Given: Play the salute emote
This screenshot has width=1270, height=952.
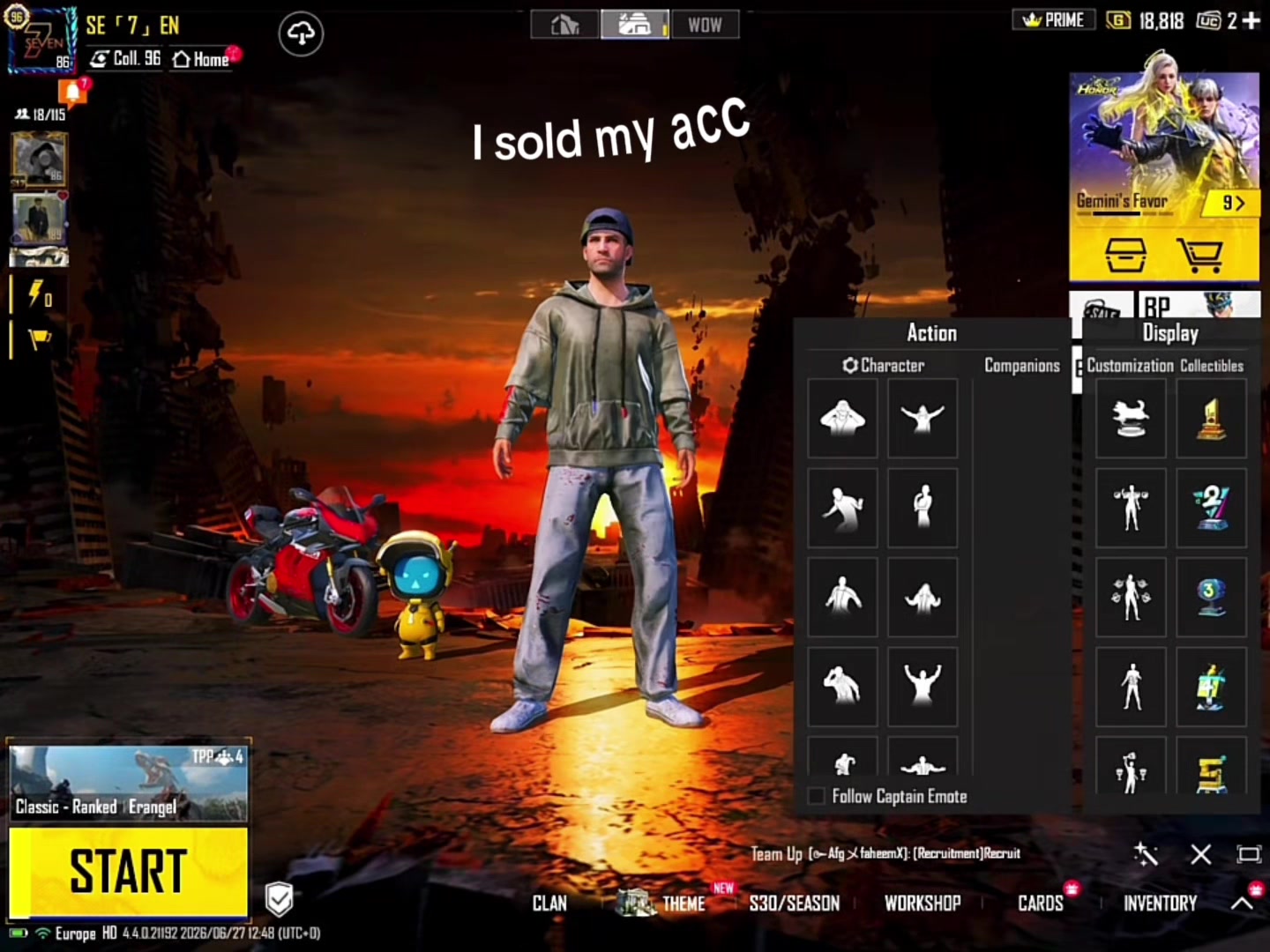Looking at the screenshot, I should [x=842, y=686].
